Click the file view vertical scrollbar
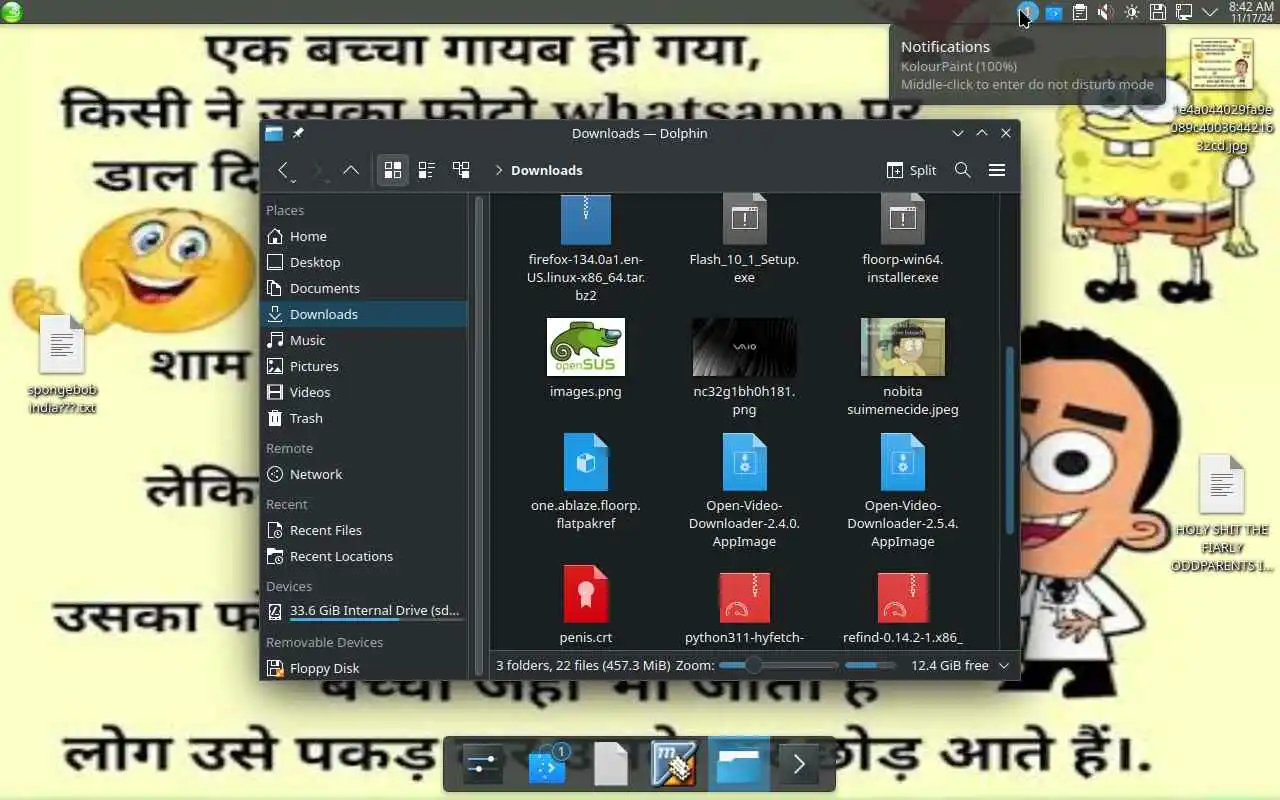Viewport: 1280px width, 800px height. pyautogui.click(x=1009, y=440)
